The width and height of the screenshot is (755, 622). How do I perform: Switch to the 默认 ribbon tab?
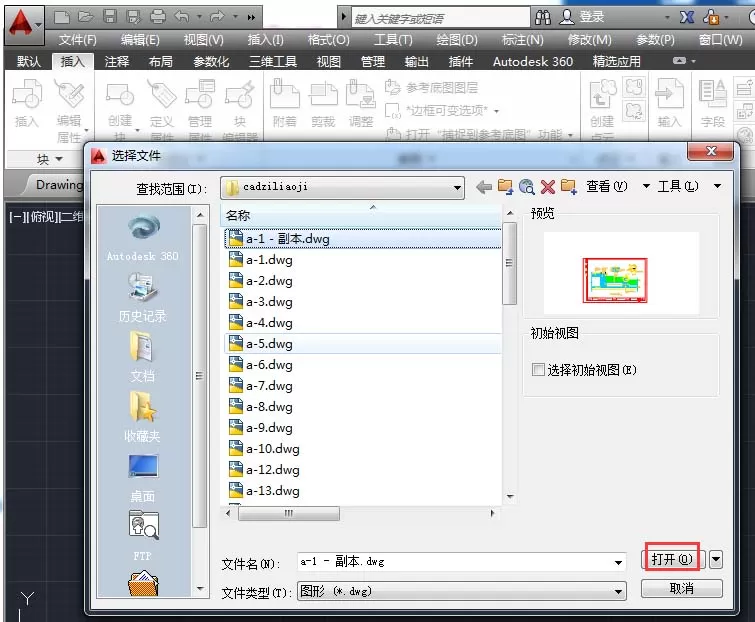click(28, 62)
